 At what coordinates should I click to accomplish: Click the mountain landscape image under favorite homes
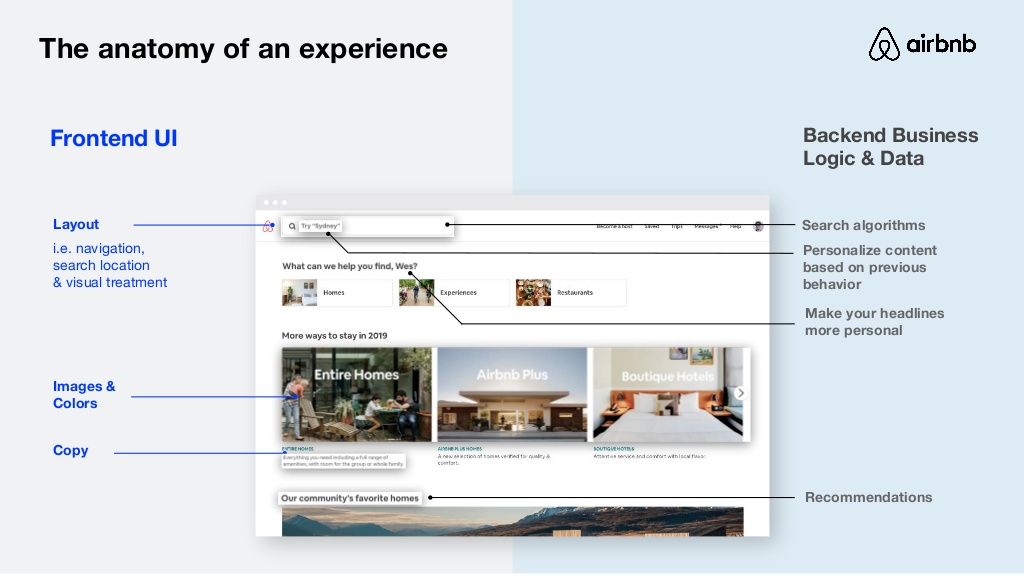[513, 522]
